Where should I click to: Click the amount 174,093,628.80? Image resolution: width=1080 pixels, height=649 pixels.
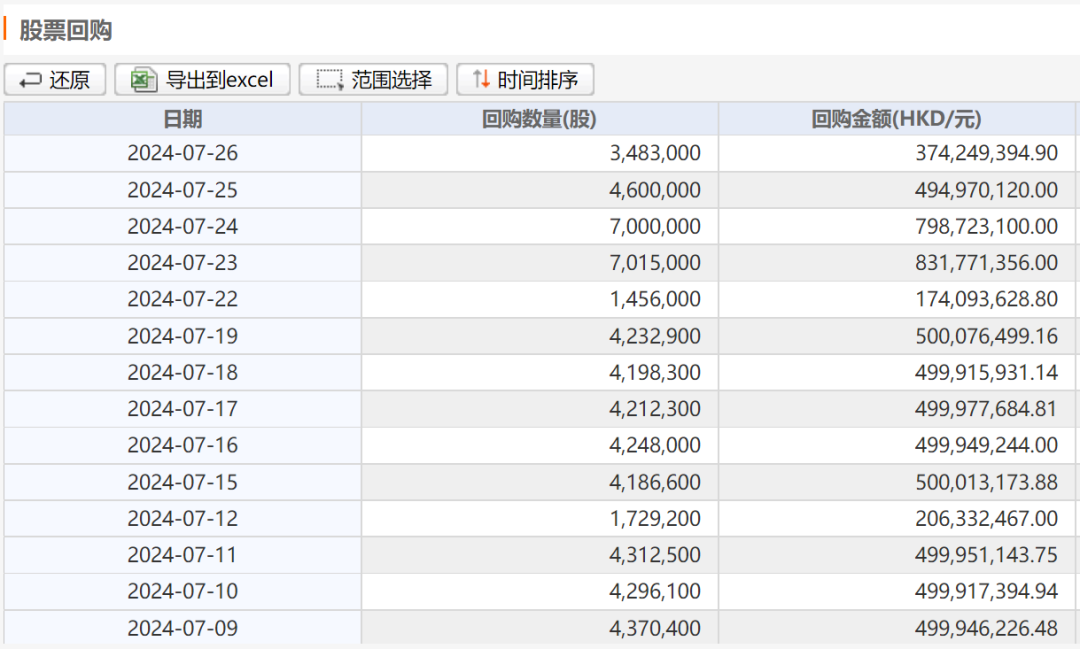tap(986, 299)
